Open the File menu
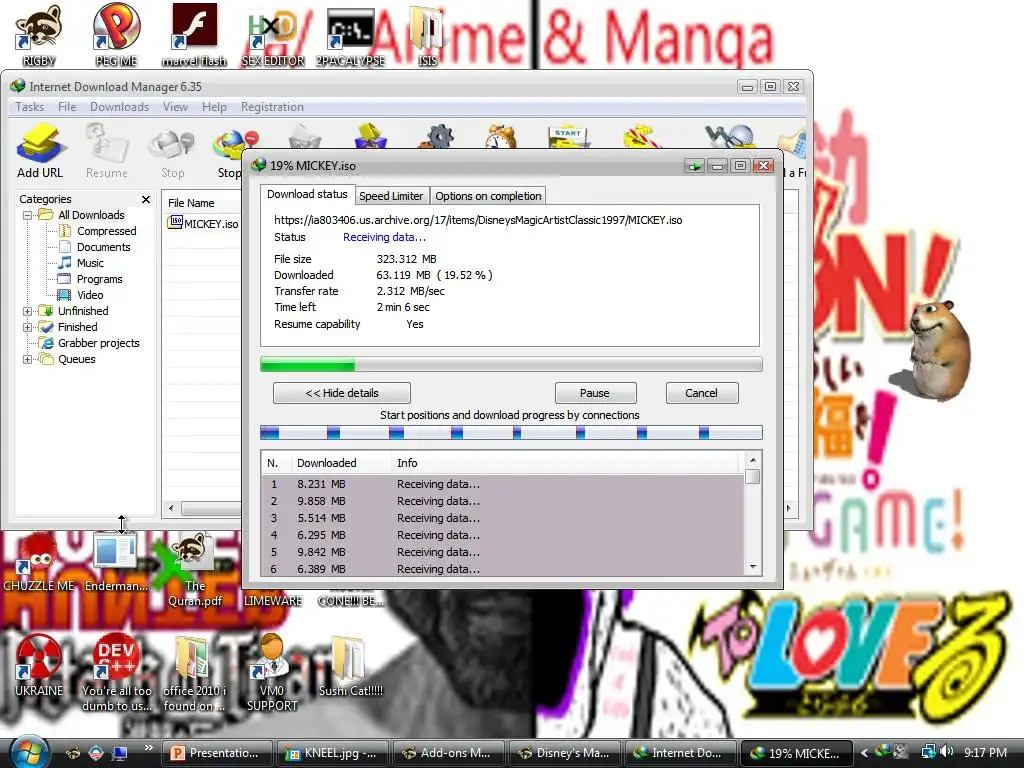The width and height of the screenshot is (1024, 768). [x=67, y=107]
